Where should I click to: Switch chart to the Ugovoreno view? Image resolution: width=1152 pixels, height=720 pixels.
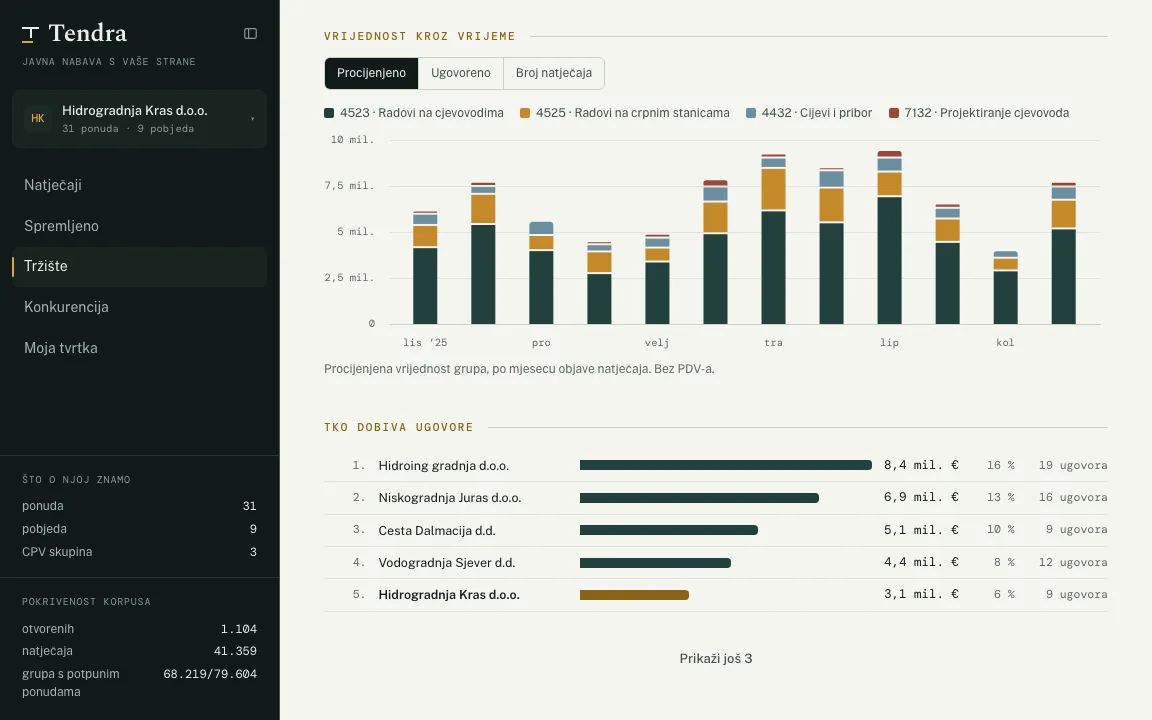coord(461,73)
